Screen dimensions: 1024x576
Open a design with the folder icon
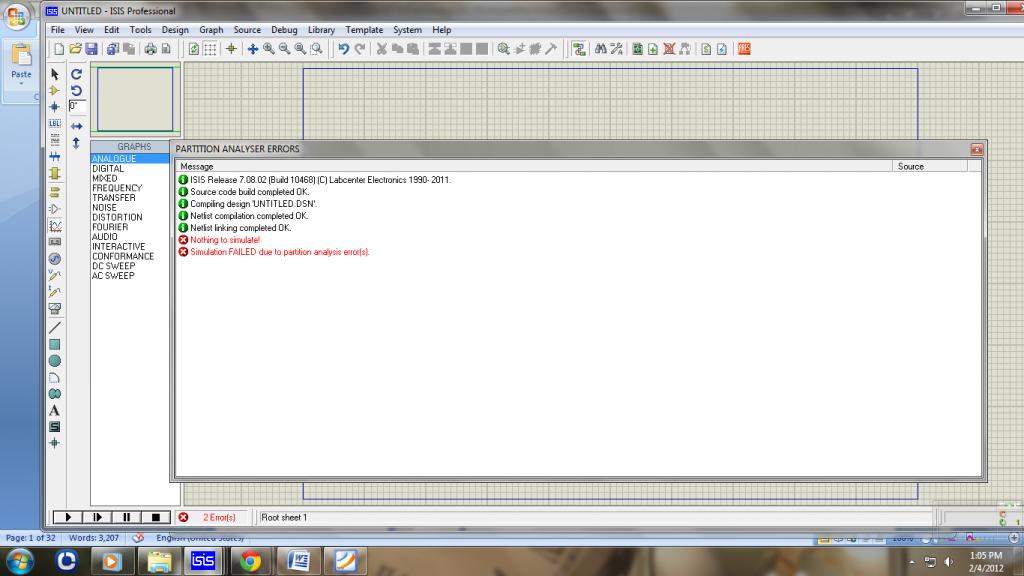pos(75,49)
